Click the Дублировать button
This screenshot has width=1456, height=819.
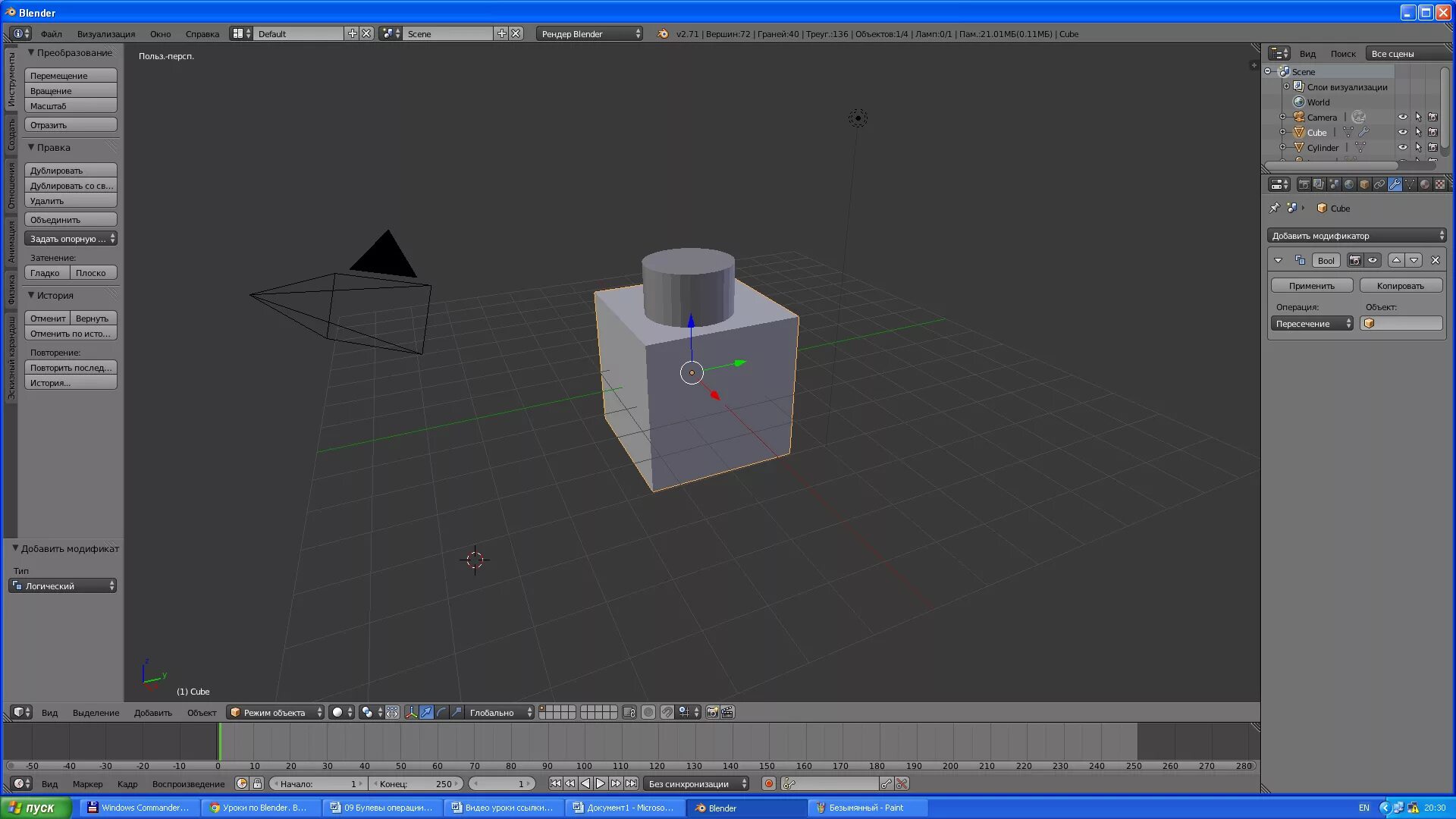71,170
